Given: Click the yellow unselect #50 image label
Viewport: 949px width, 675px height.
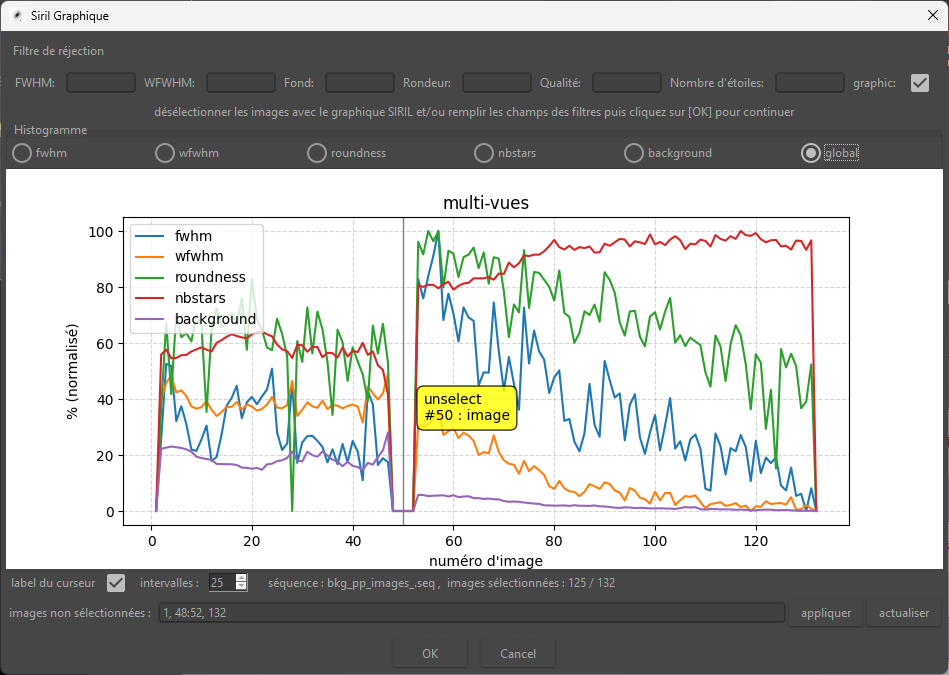Looking at the screenshot, I should click(466, 408).
